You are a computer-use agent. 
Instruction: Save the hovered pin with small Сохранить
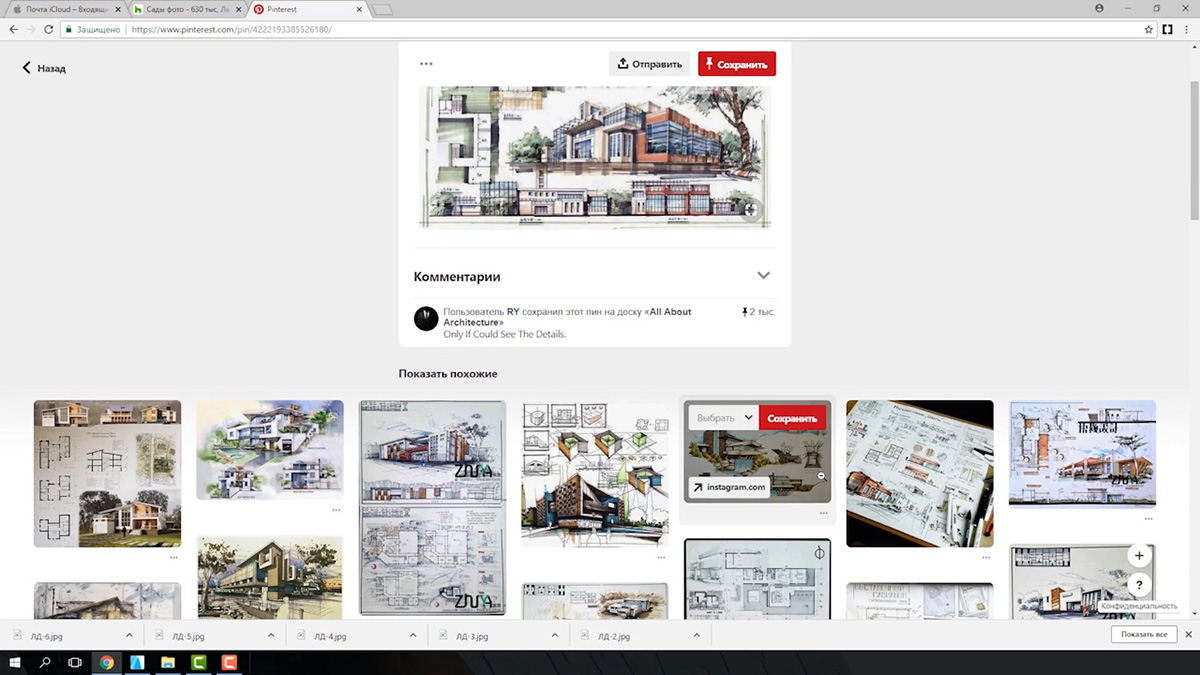click(793, 418)
